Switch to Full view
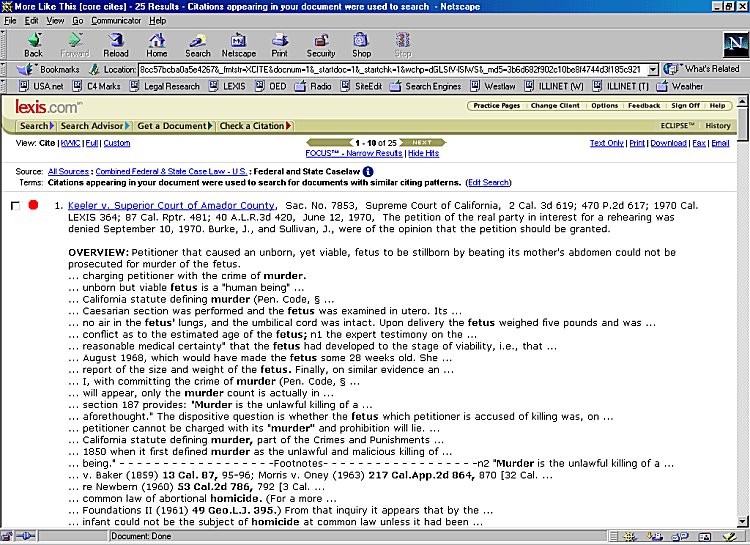The width and height of the screenshot is (750, 545). [x=92, y=143]
